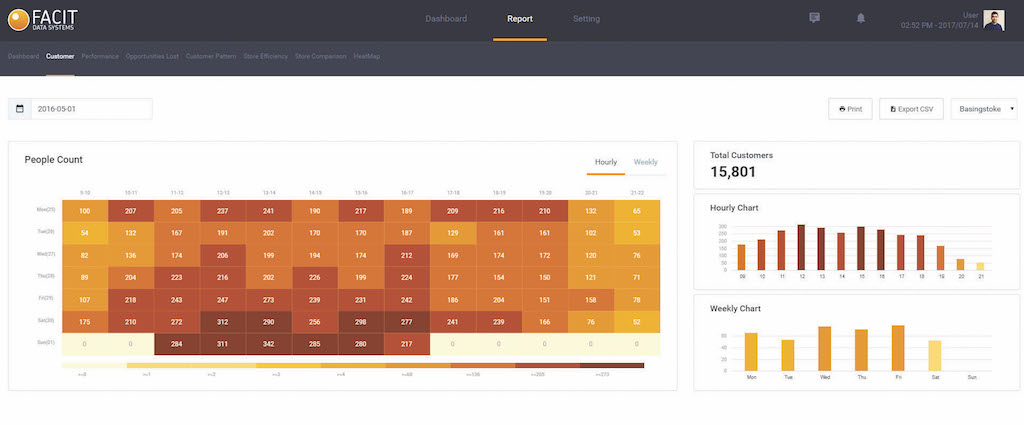Image resolution: width=1024 pixels, height=425 pixels.
Task: Open the Basingstoke store dropdown
Action: pyautogui.click(x=984, y=109)
